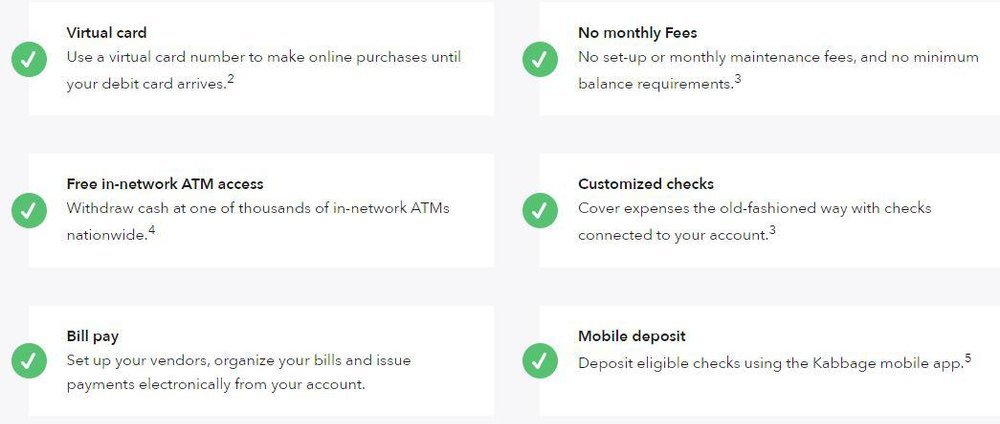Image resolution: width=1000 pixels, height=424 pixels.
Task: Select the Free in-network ATM access heading
Action: 165,184
